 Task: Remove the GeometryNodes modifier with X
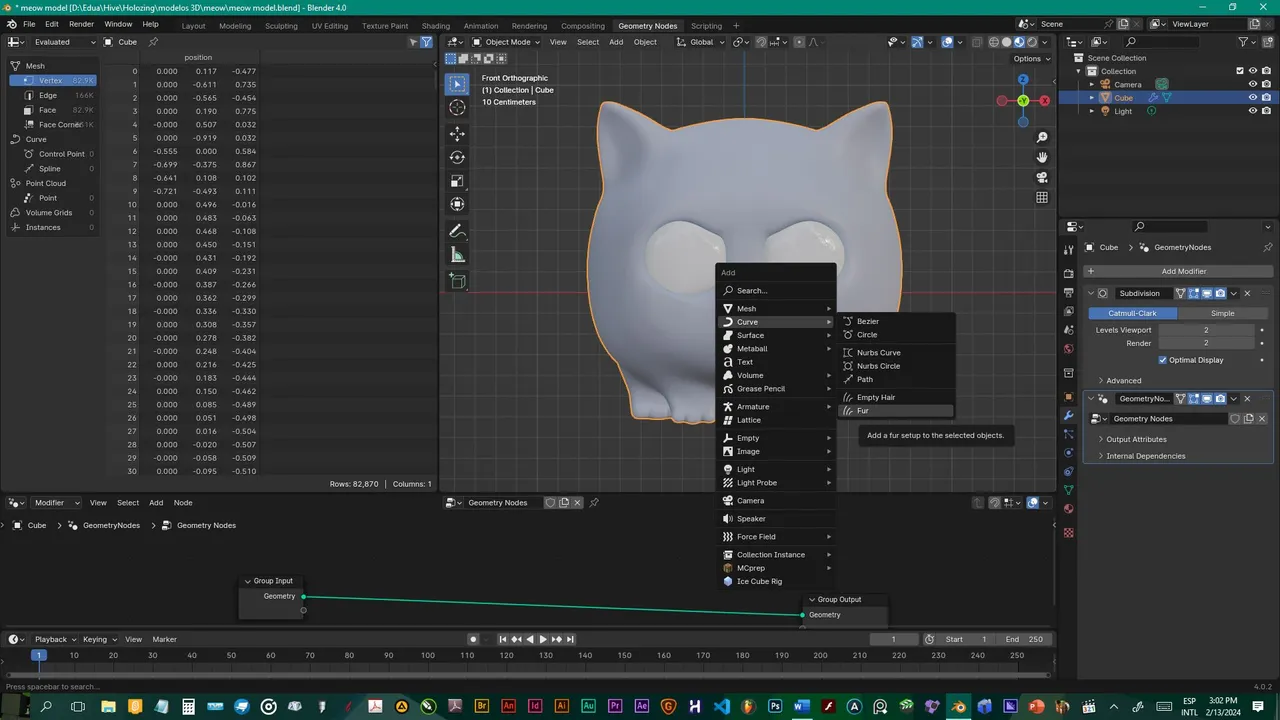coord(1247,398)
